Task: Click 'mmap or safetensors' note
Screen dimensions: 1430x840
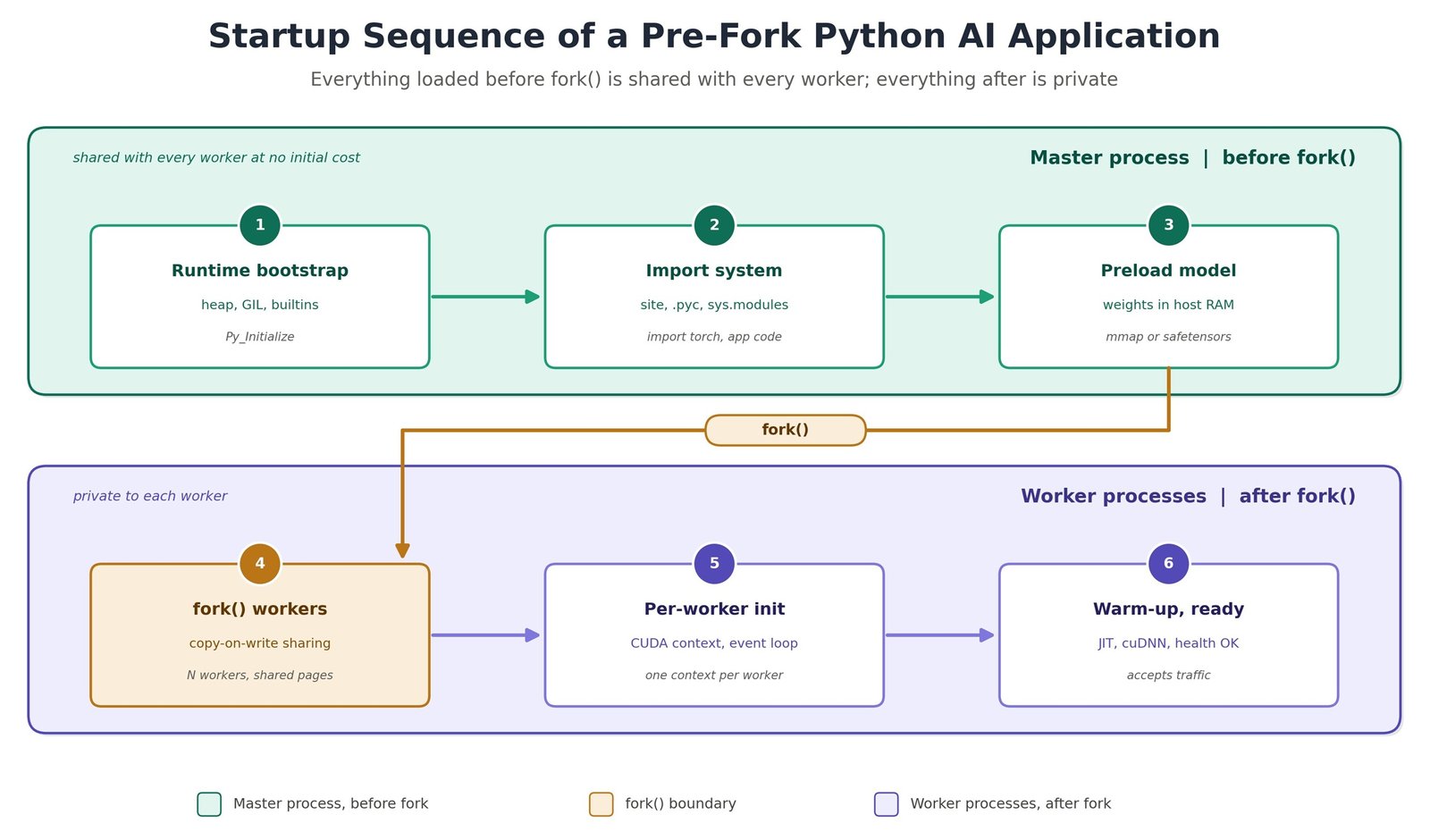Action: (x=1168, y=337)
